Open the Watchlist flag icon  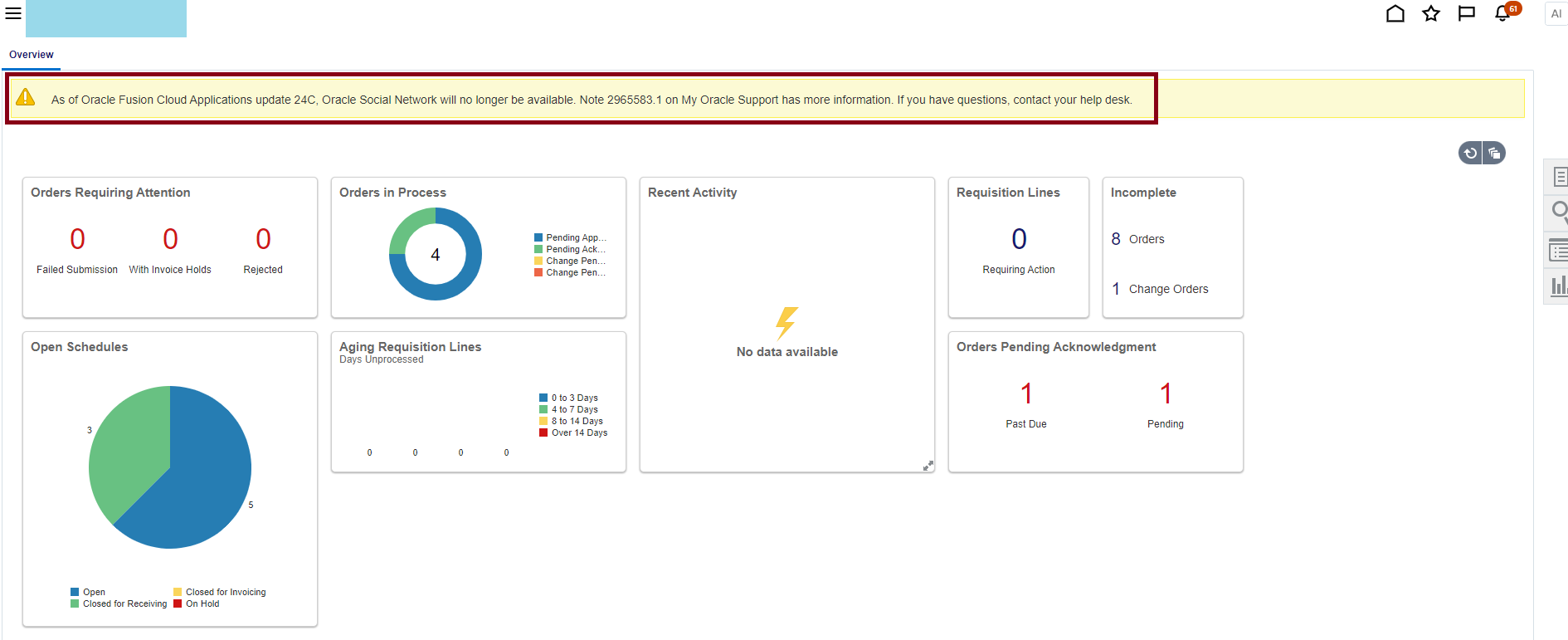pyautogui.click(x=1467, y=13)
